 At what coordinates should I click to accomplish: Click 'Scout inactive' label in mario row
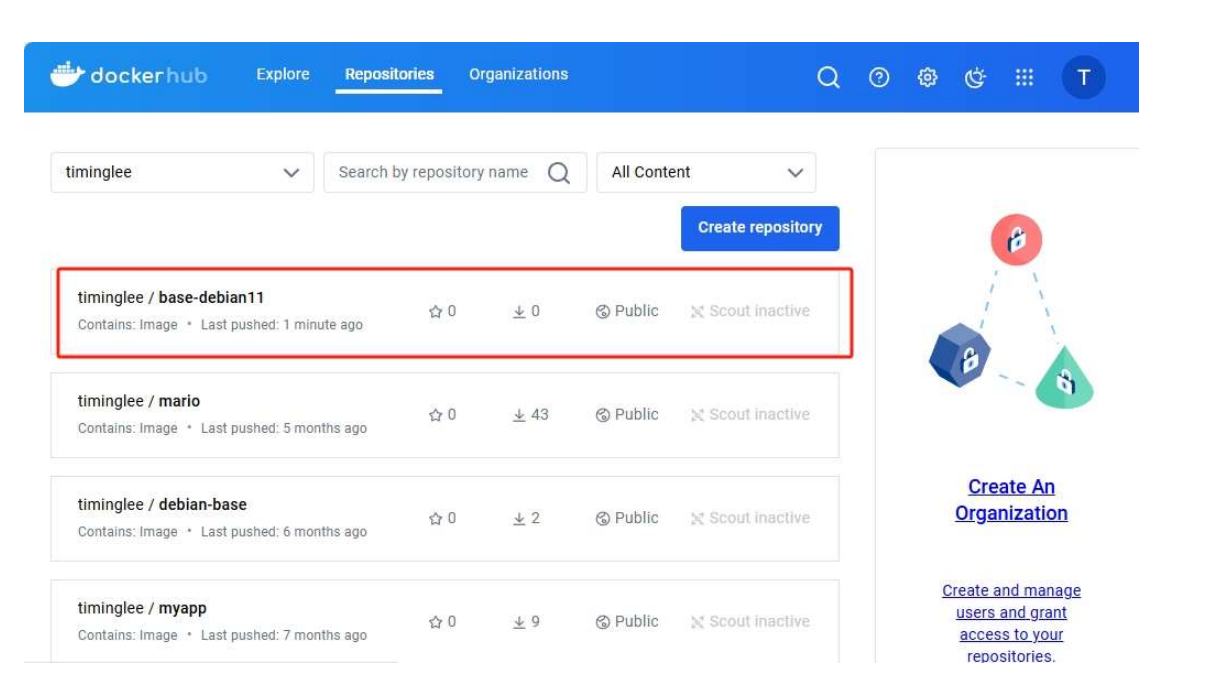(x=760, y=415)
